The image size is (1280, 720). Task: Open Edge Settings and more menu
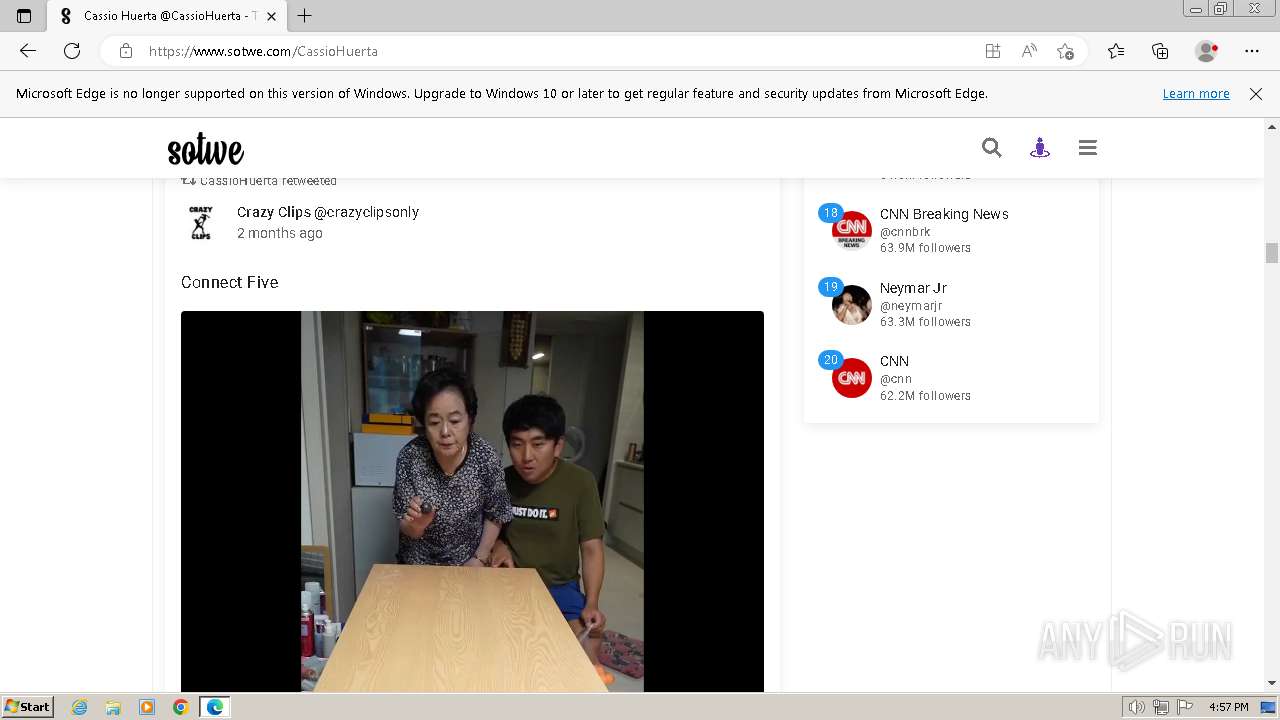click(1252, 51)
